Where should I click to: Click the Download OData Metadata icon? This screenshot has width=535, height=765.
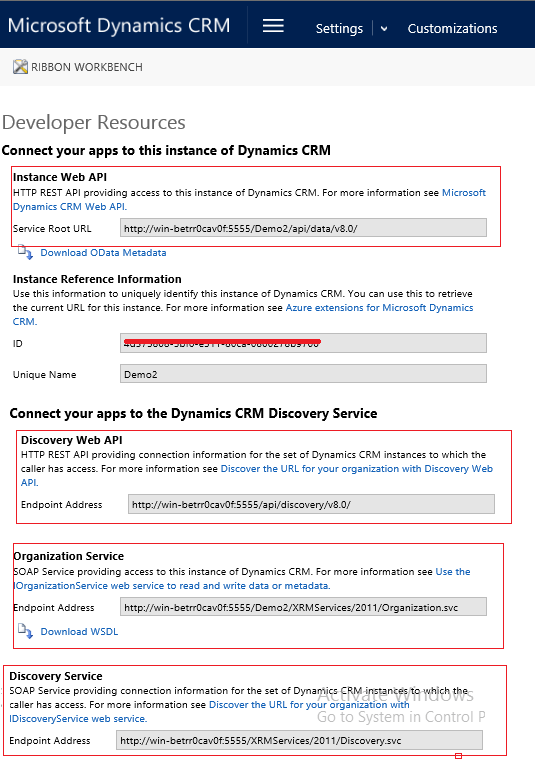coord(25,252)
